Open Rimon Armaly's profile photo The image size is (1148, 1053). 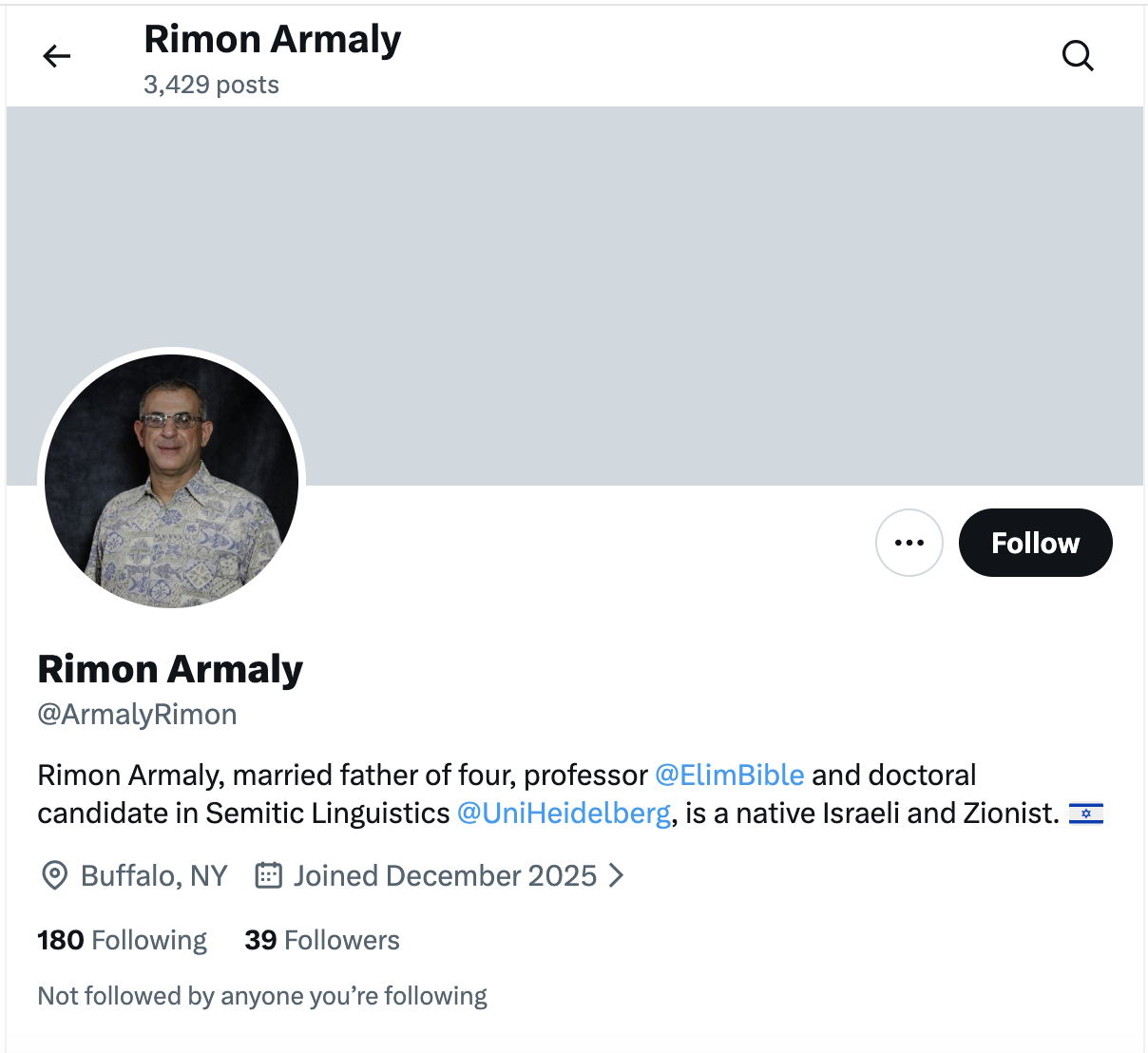click(172, 481)
